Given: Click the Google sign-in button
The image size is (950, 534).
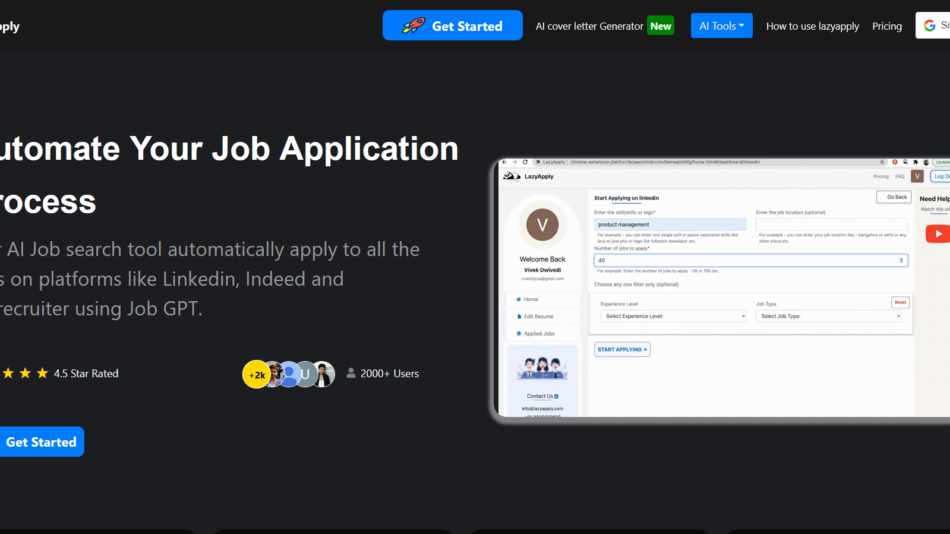Looking at the screenshot, I should pos(933,25).
